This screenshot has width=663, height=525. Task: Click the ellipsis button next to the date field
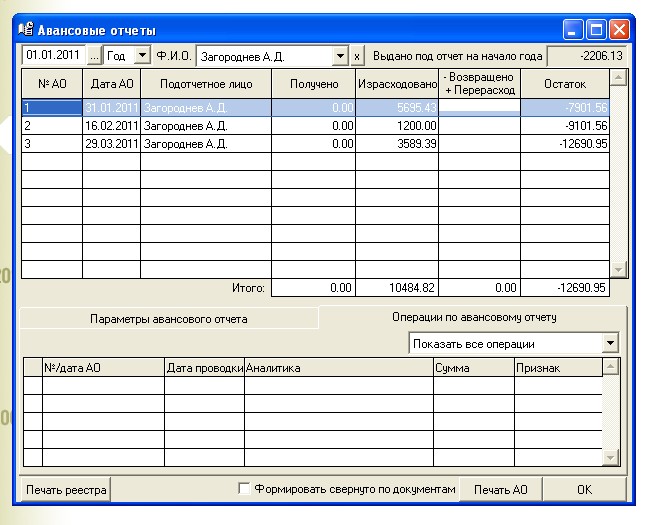click(94, 57)
